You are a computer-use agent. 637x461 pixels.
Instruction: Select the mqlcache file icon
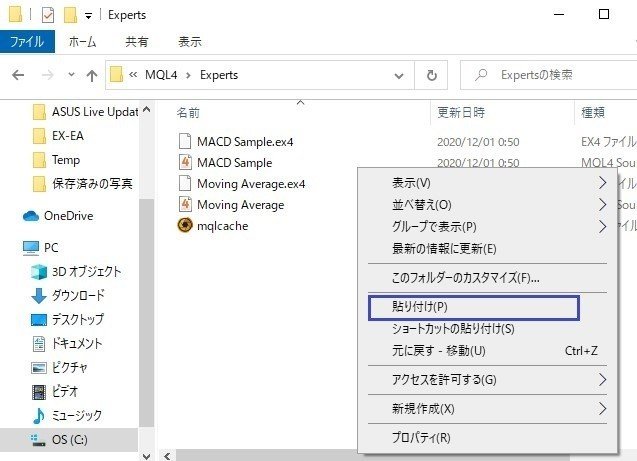click(185, 225)
